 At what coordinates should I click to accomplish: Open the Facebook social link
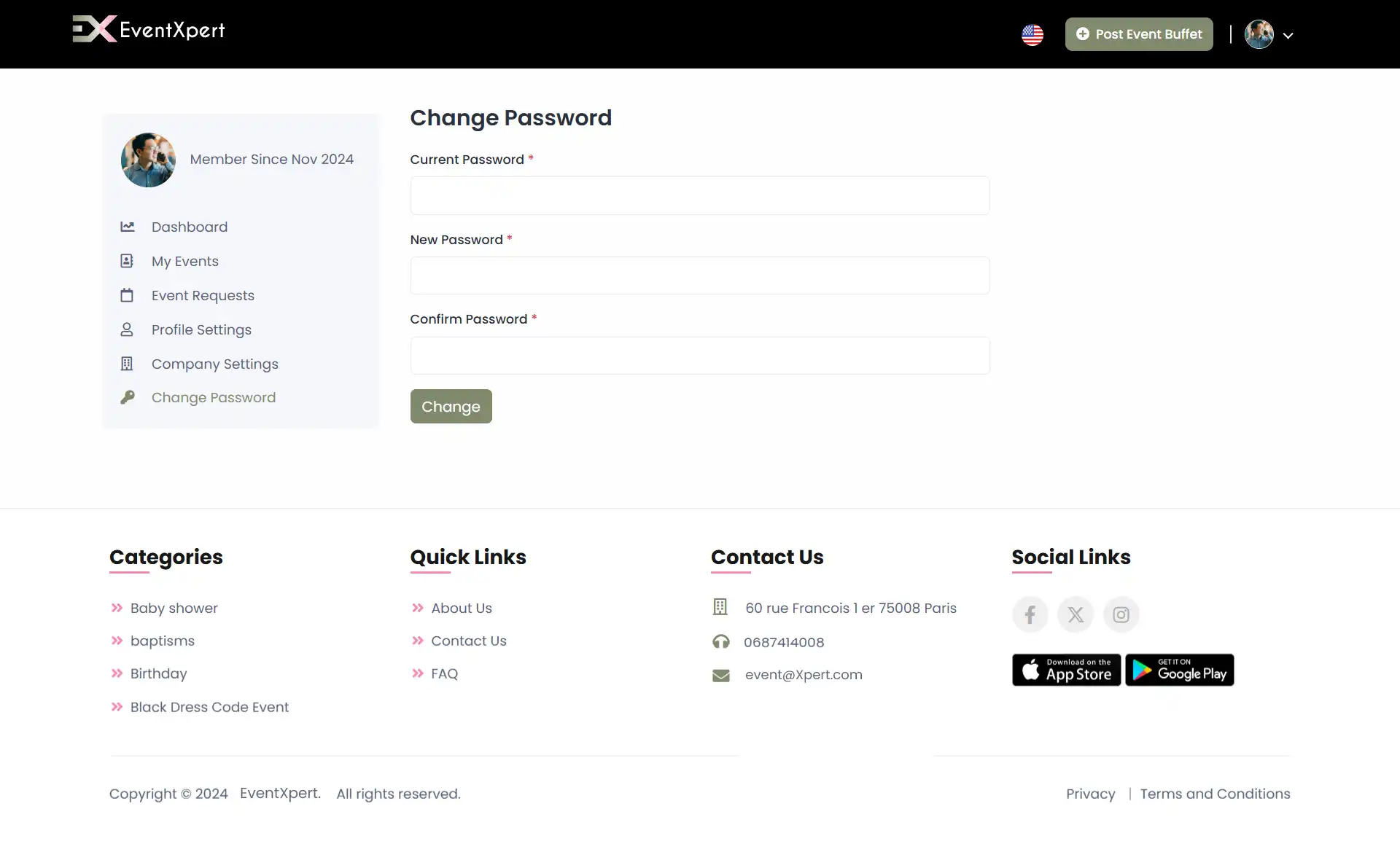click(1030, 614)
